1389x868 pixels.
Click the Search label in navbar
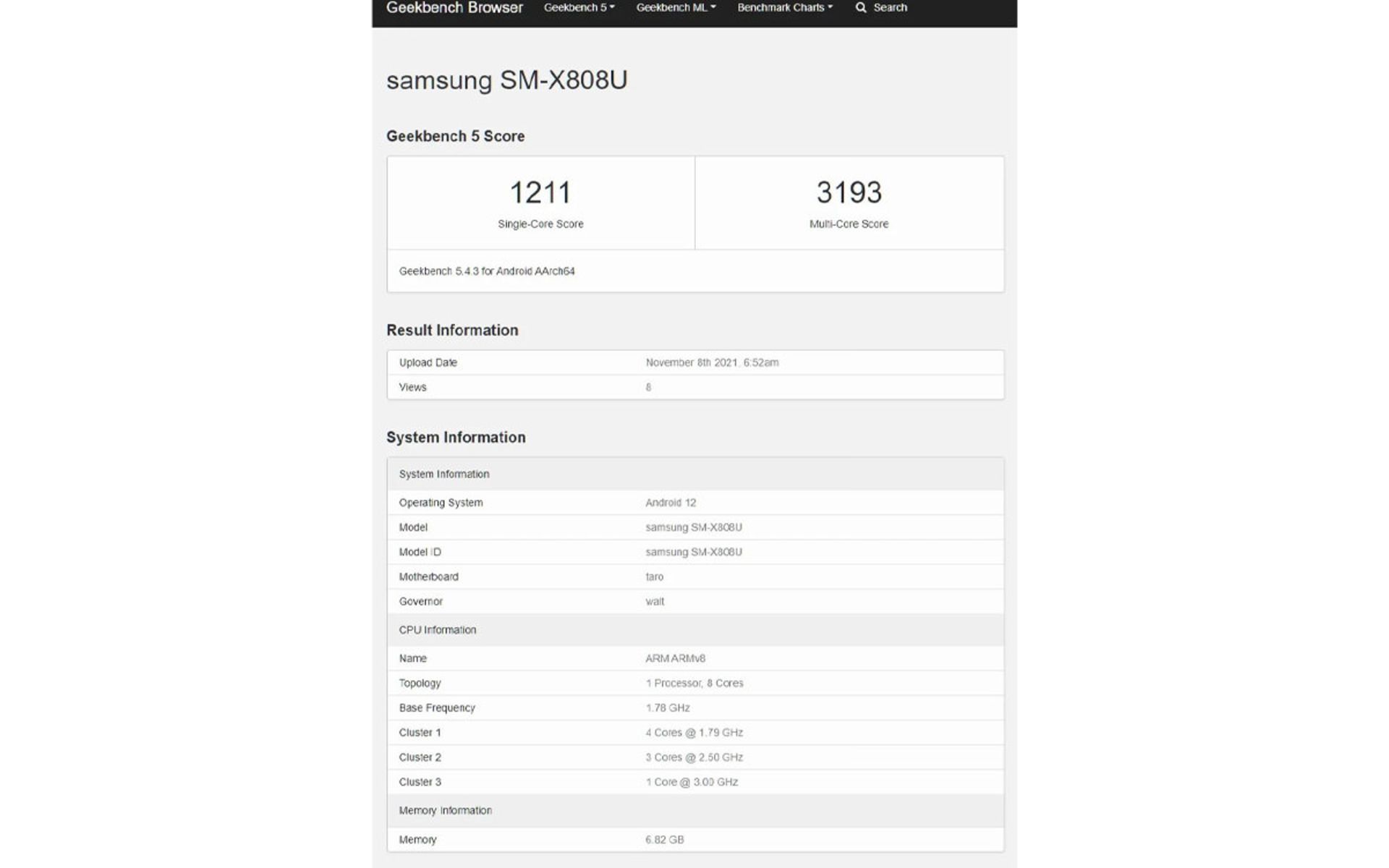pyautogui.click(x=890, y=8)
